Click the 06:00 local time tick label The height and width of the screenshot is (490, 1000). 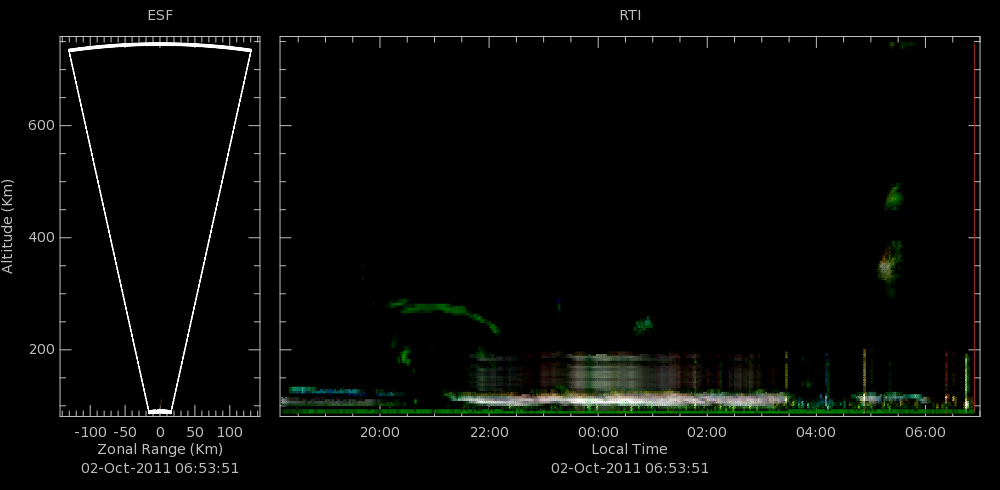click(925, 433)
